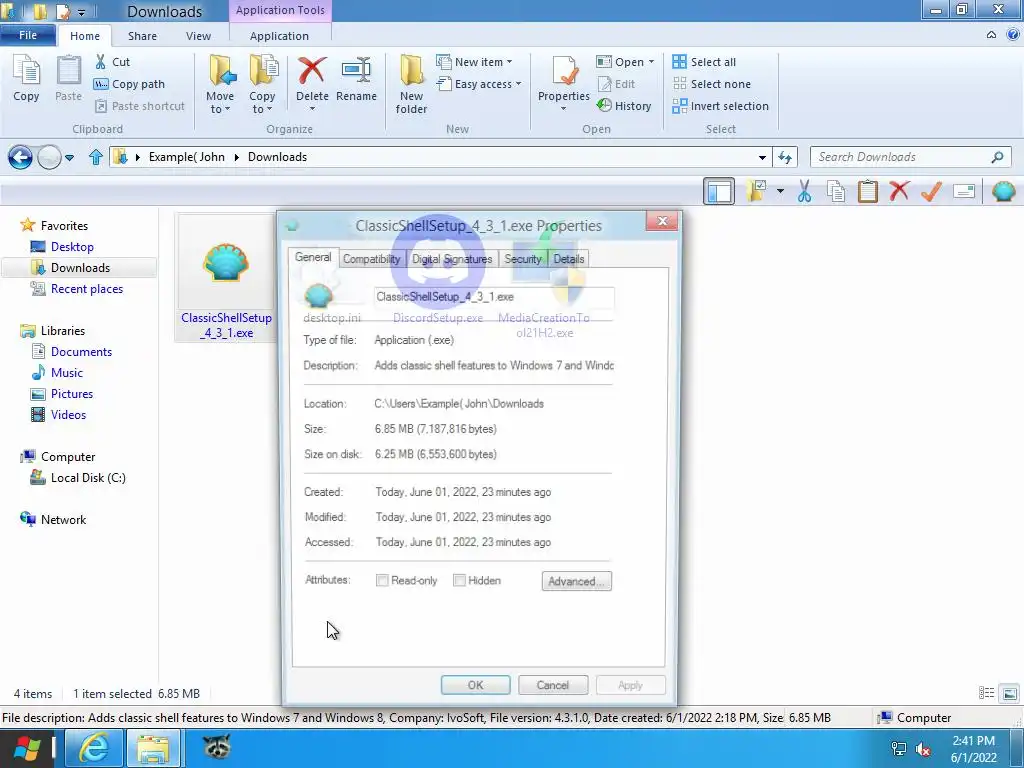The image size is (1024, 768).
Task: Click Select none in the ribbon
Action: tap(712, 84)
